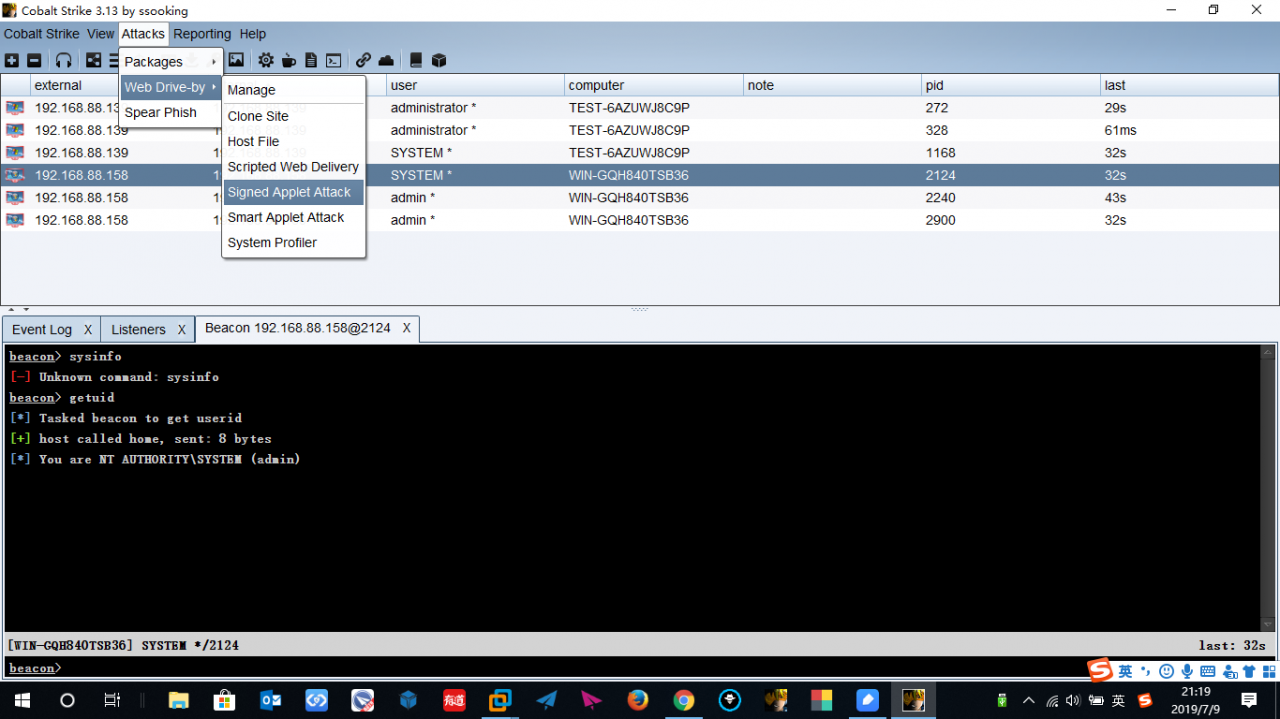Click the Cortana circle on taskbar
The height and width of the screenshot is (719, 1280).
(x=67, y=700)
